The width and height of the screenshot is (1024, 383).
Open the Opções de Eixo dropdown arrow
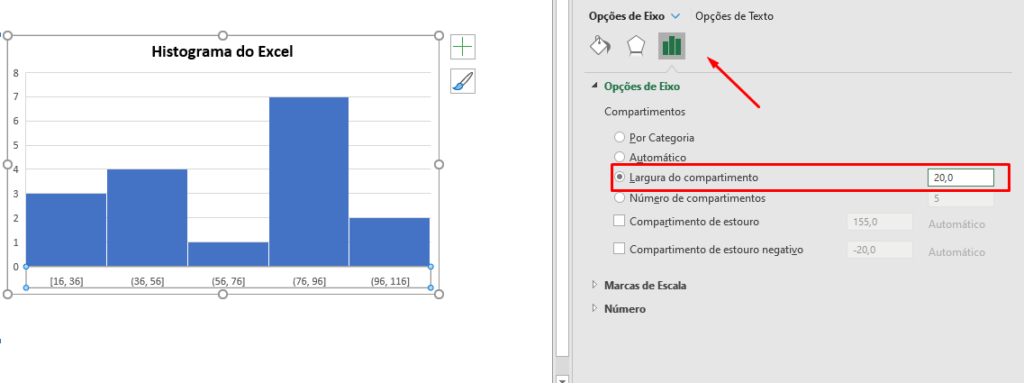point(675,16)
